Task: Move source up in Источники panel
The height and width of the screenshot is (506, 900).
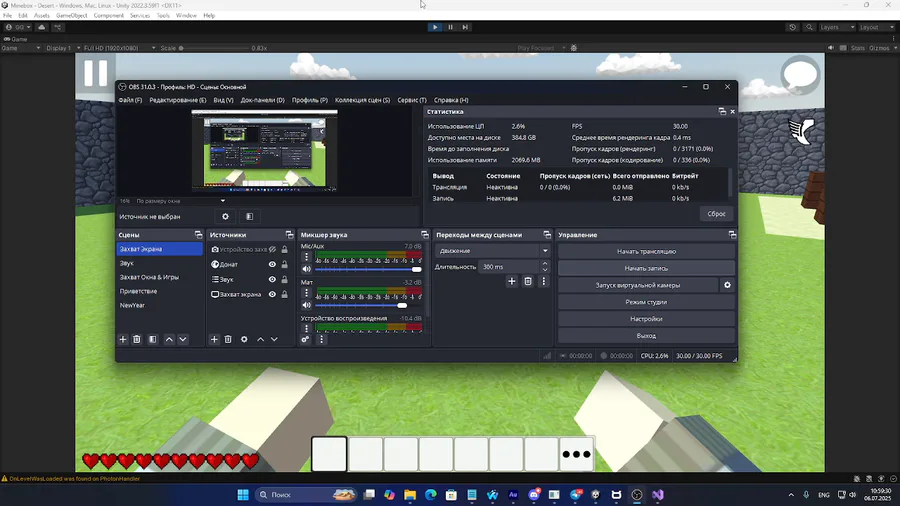Action: 260,340
